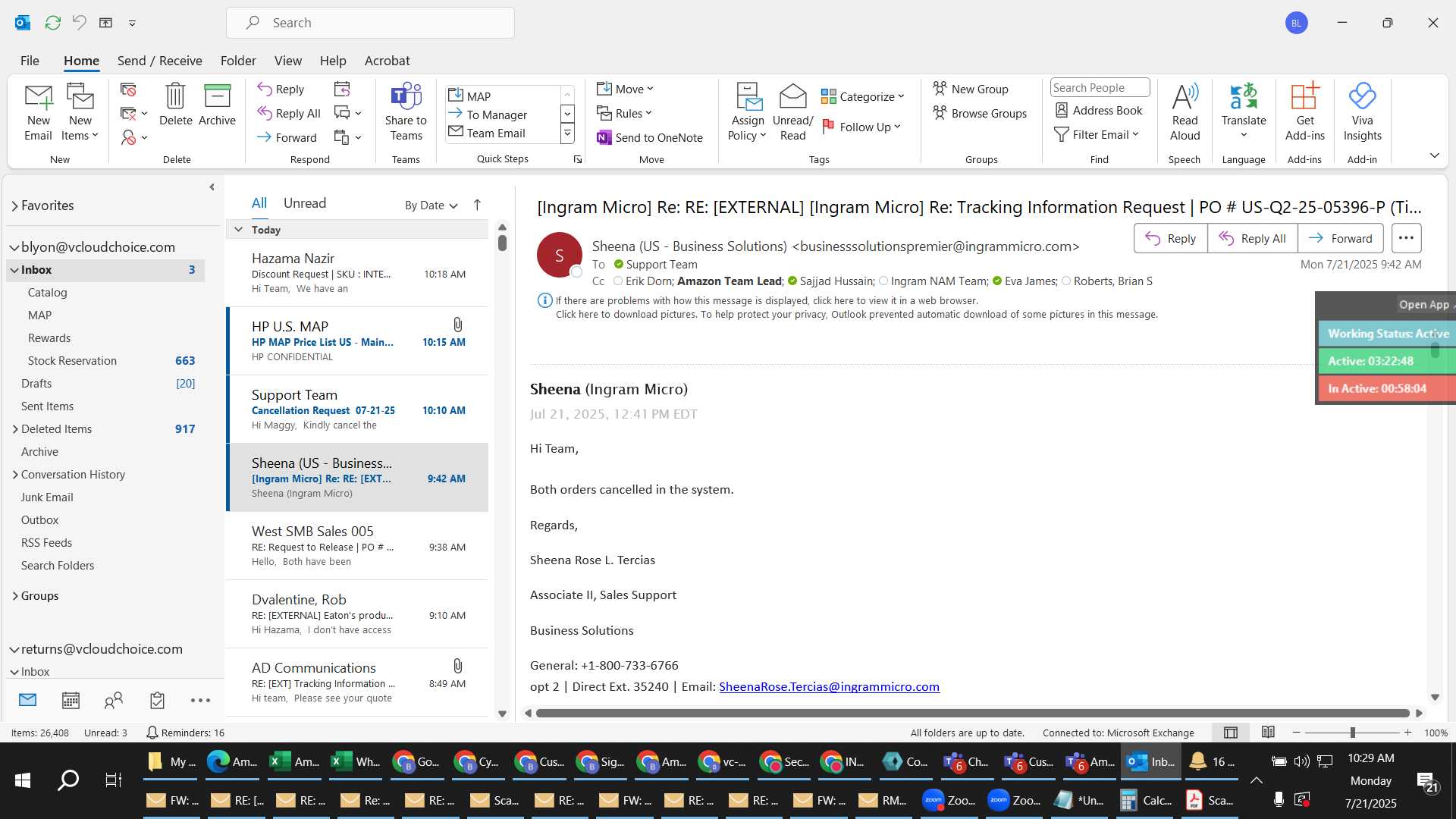This screenshot has width=1456, height=819.
Task: Open the Move dropdown
Action: pos(626,89)
